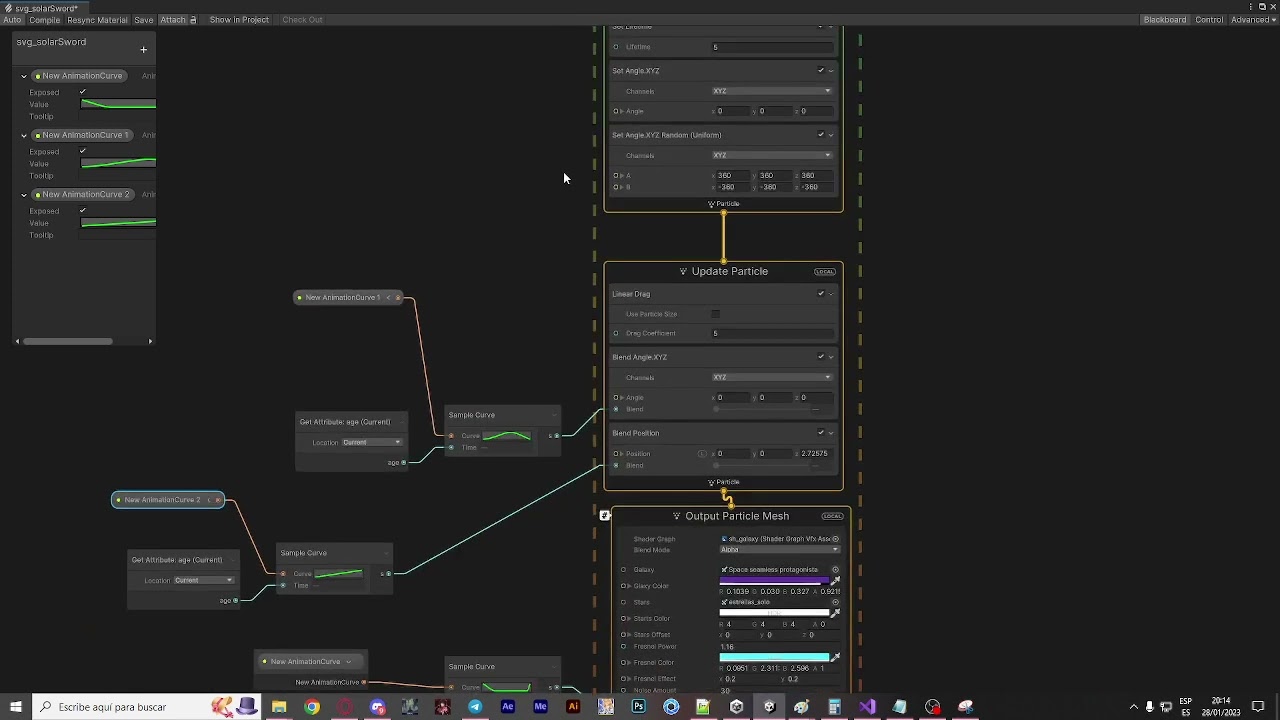Disable the Blend Position block checkbox
Image resolution: width=1280 pixels, height=720 pixels.
point(821,433)
